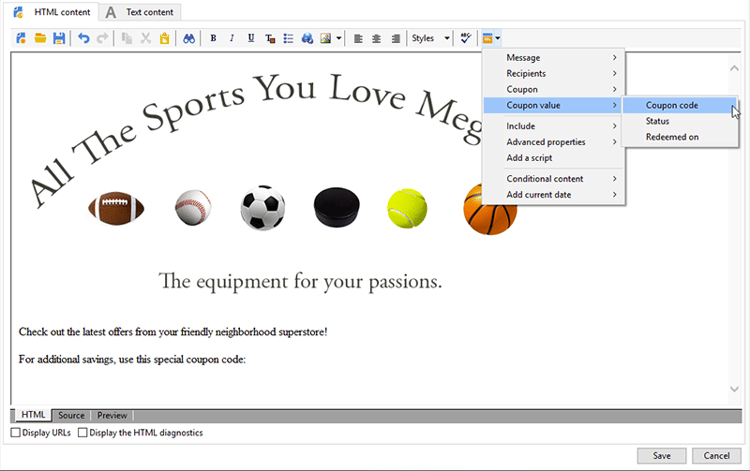Click the Cancel button

pyautogui.click(x=716, y=455)
